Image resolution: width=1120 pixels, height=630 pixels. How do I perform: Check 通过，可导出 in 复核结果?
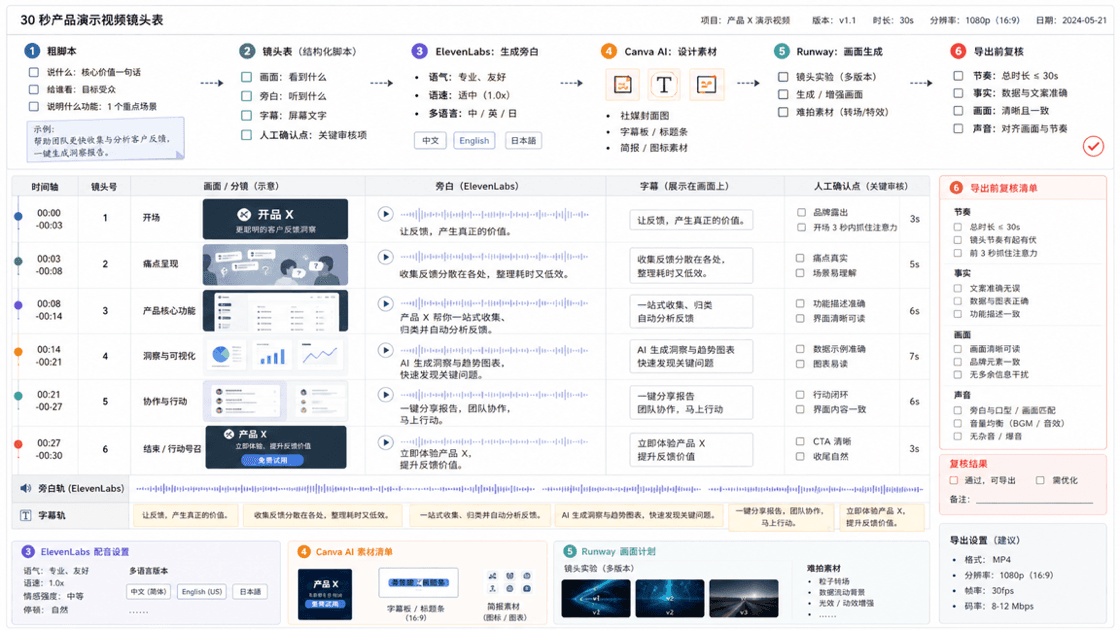coord(954,480)
